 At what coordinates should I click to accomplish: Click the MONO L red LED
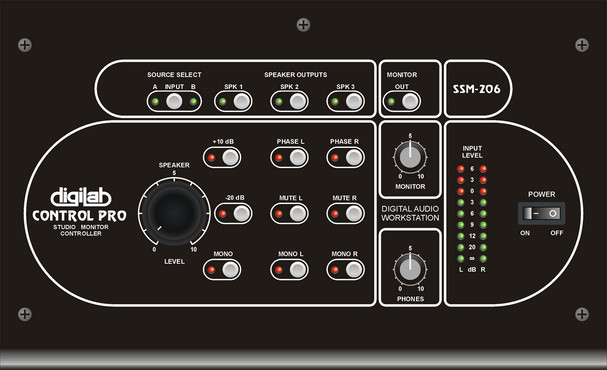[279, 270]
